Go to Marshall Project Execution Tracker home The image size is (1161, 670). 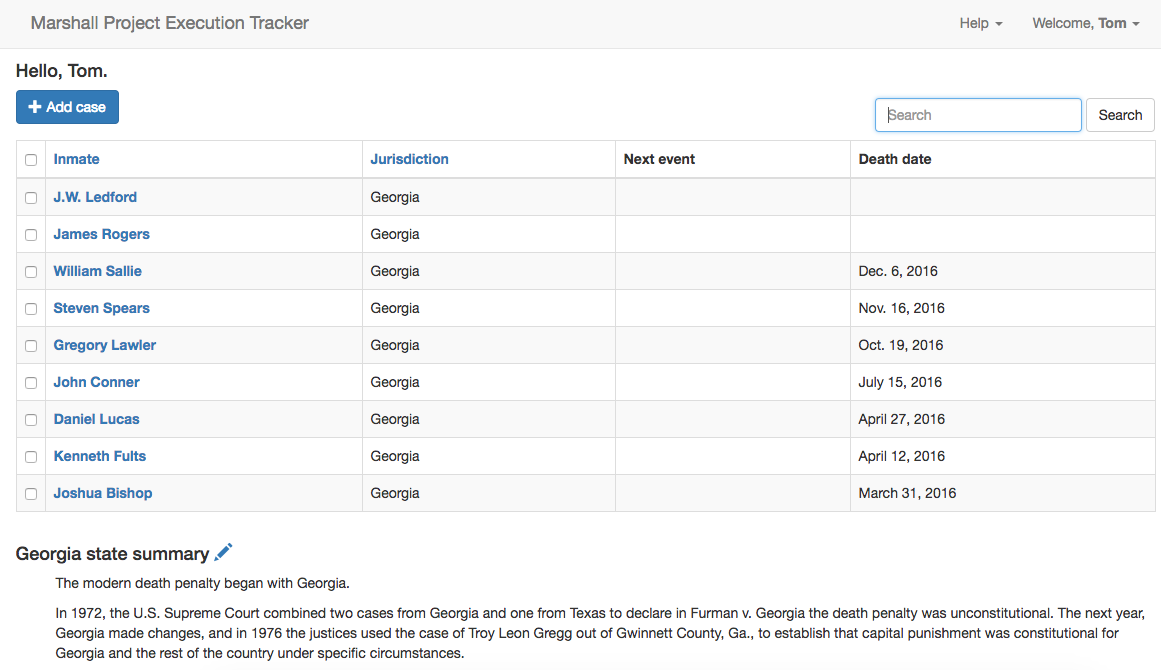click(170, 23)
